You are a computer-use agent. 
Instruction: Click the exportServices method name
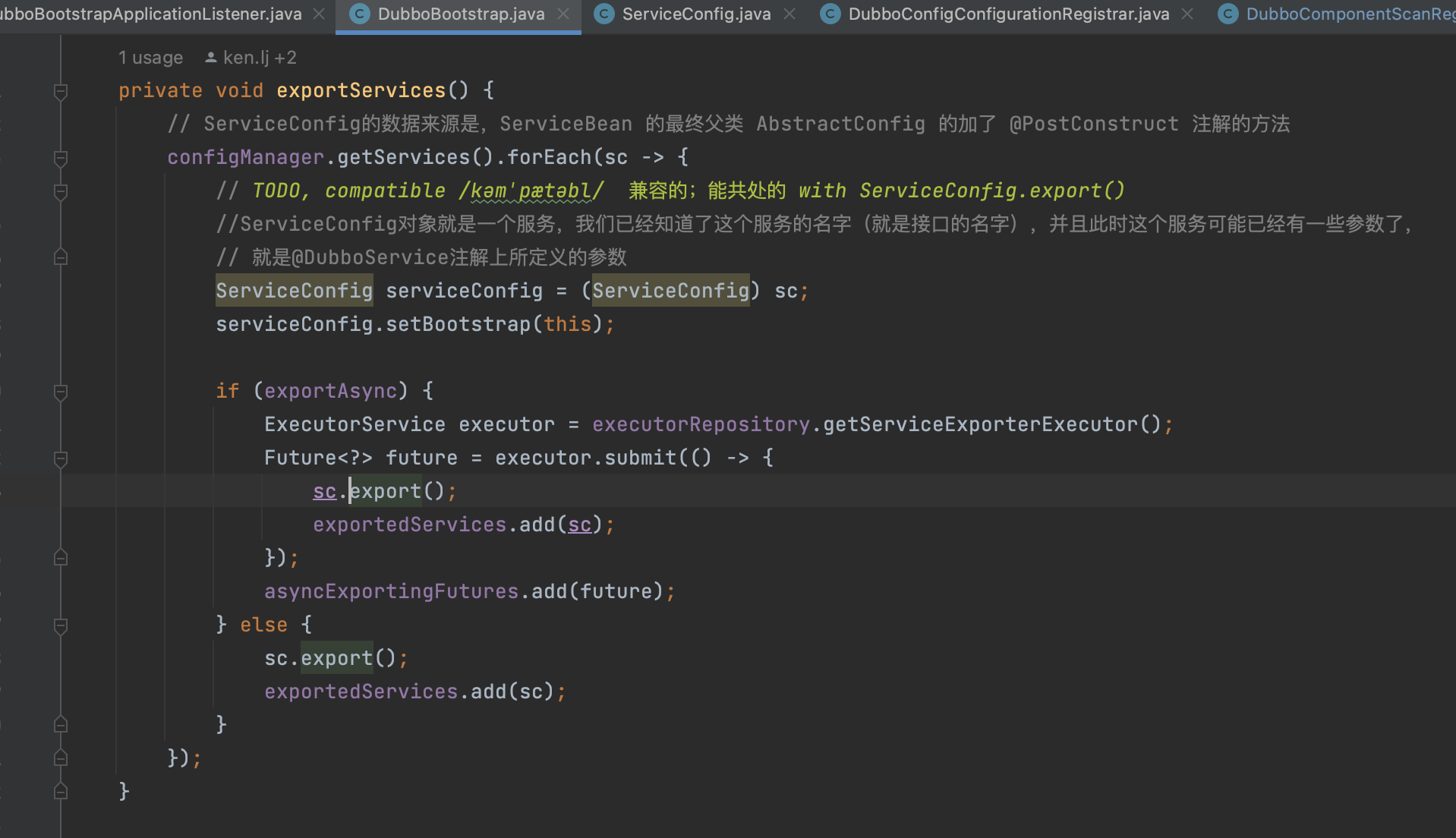click(x=361, y=91)
